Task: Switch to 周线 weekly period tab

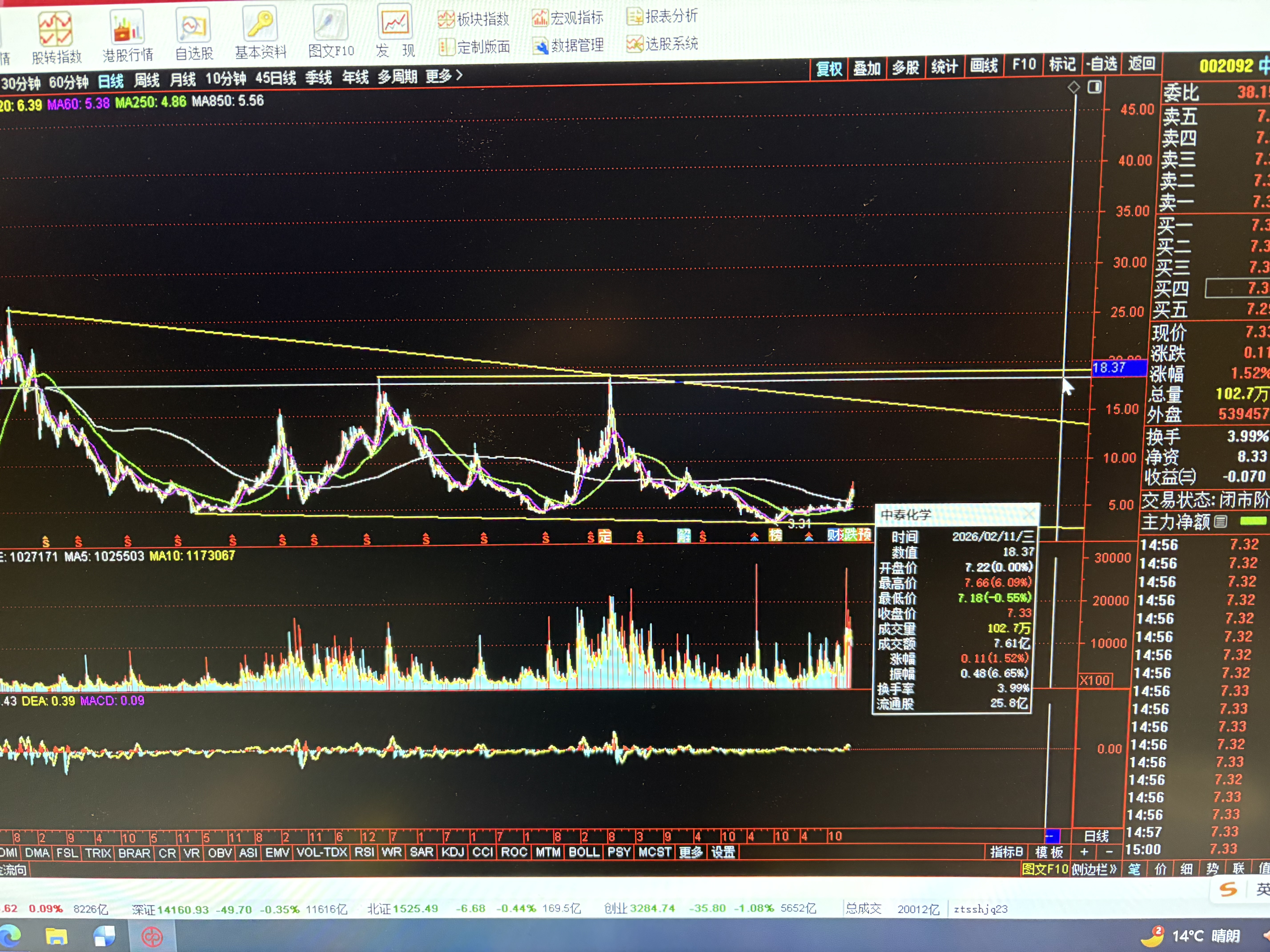Action: (147, 80)
